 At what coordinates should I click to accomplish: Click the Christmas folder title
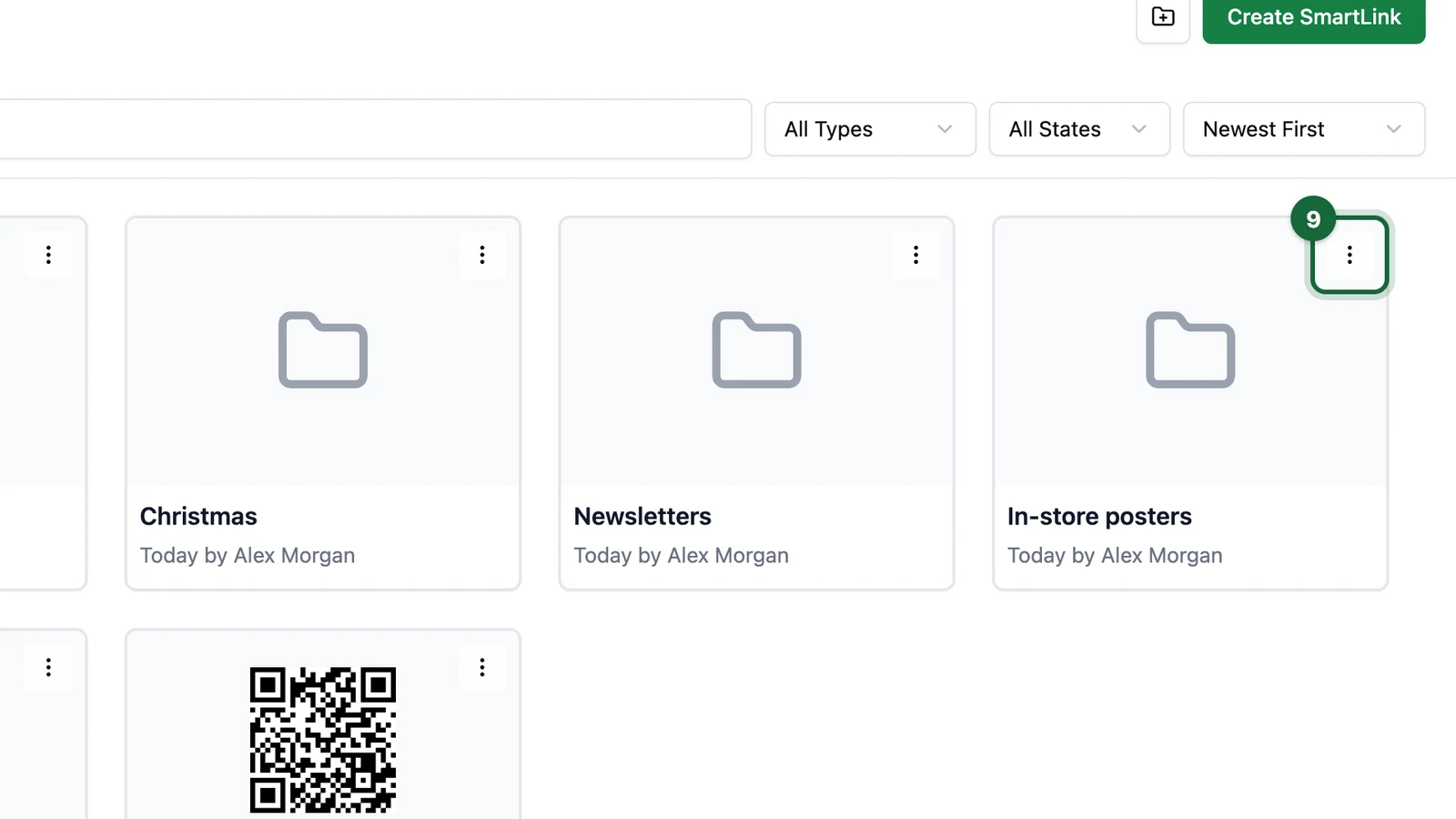click(x=198, y=517)
